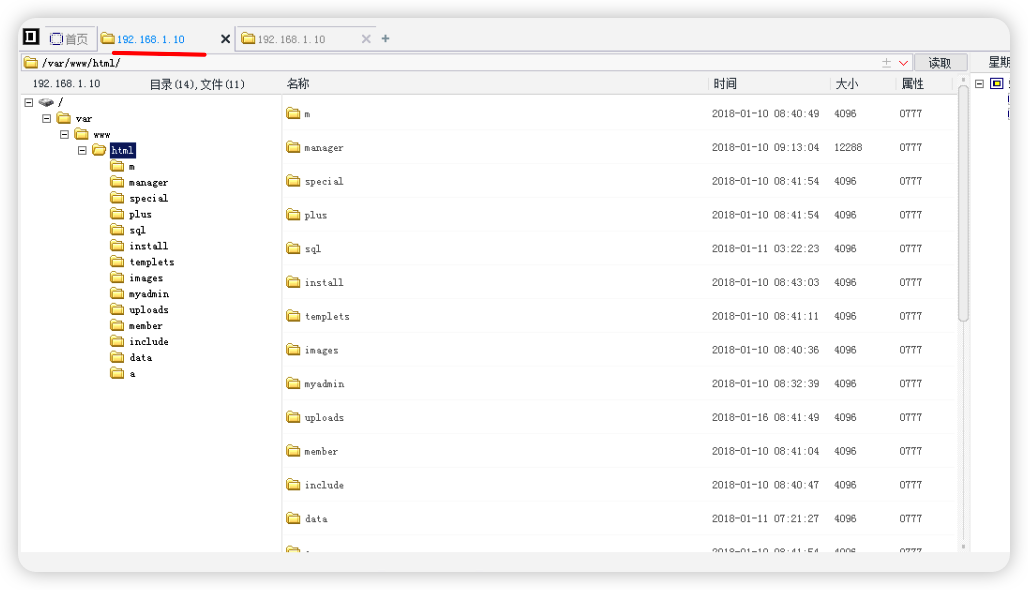Click sql folder icon in the directory tree
Viewport: 1028px width, 590px height.
tap(117, 230)
